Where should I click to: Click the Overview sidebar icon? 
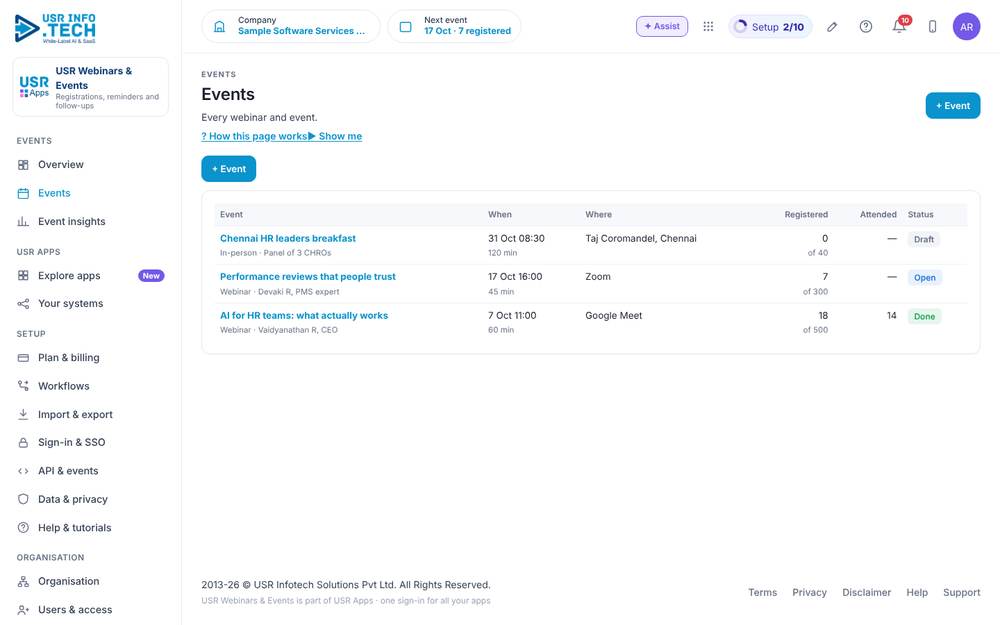[23, 165]
